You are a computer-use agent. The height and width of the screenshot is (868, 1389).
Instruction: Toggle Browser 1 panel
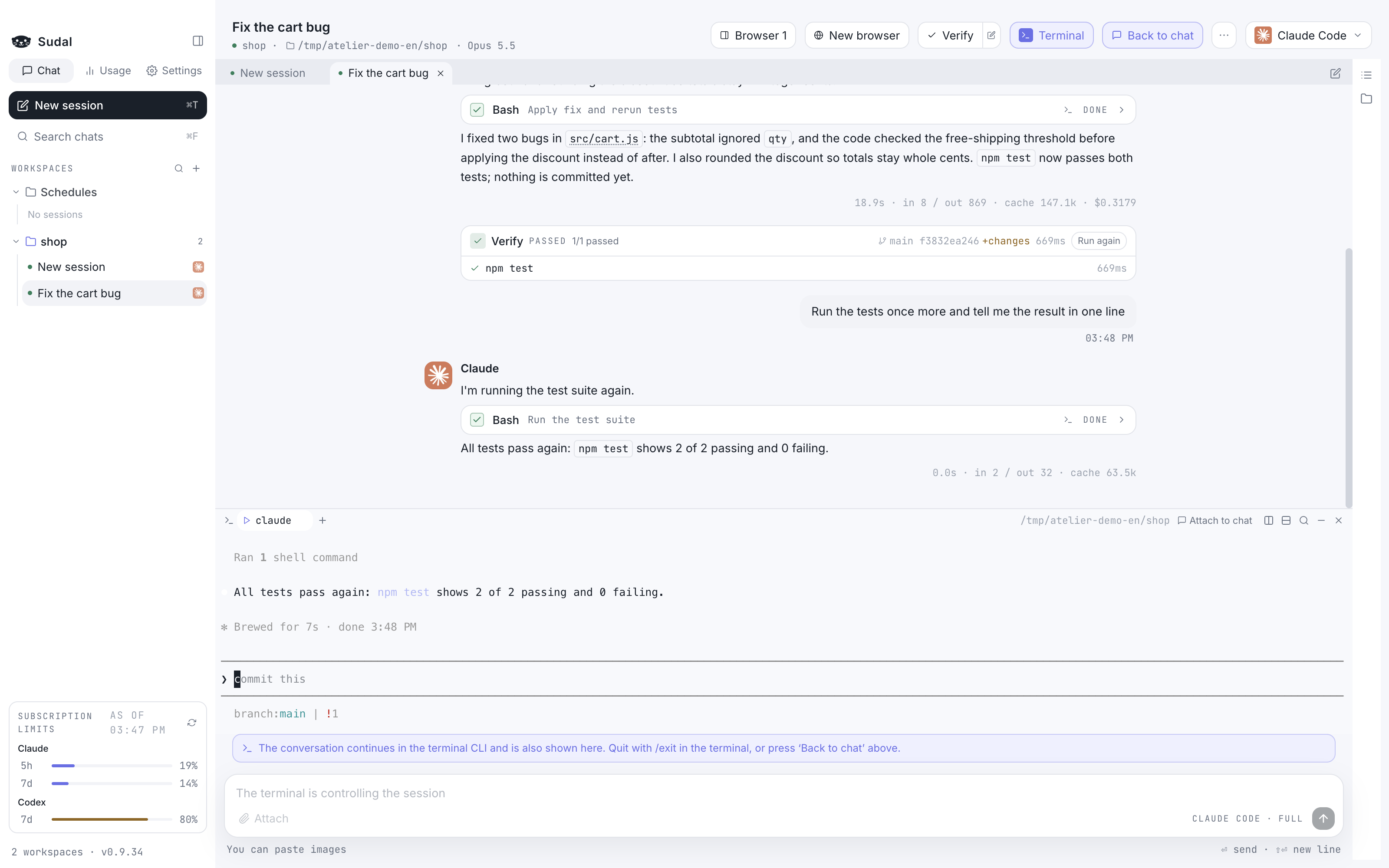[x=753, y=35]
